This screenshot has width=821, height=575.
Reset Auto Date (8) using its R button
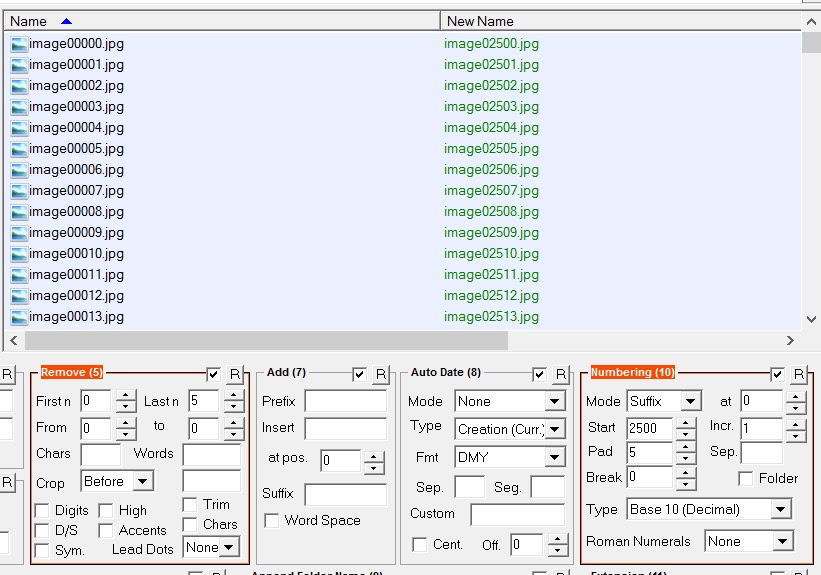tap(562, 374)
